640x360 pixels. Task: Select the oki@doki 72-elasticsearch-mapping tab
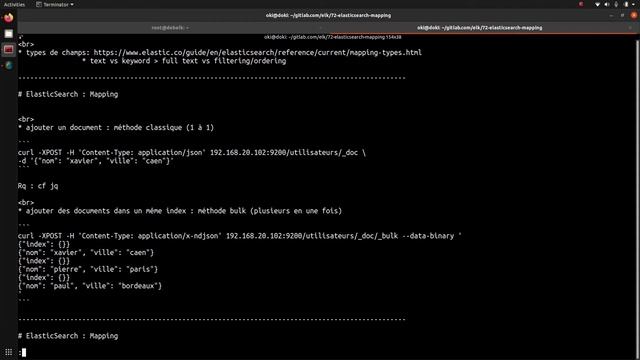point(480,28)
